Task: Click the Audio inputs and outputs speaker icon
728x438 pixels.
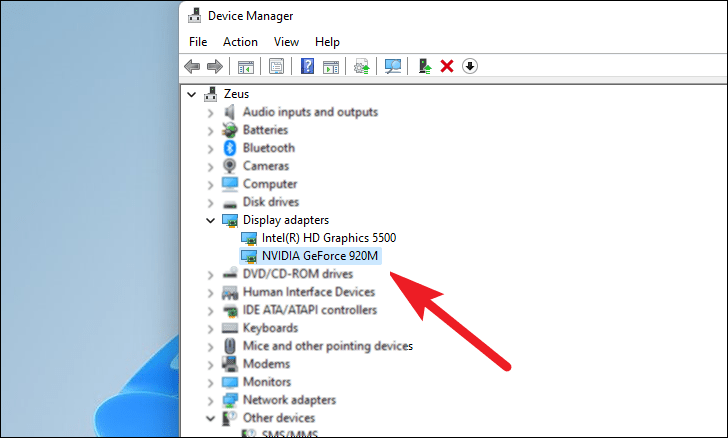Action: click(229, 112)
